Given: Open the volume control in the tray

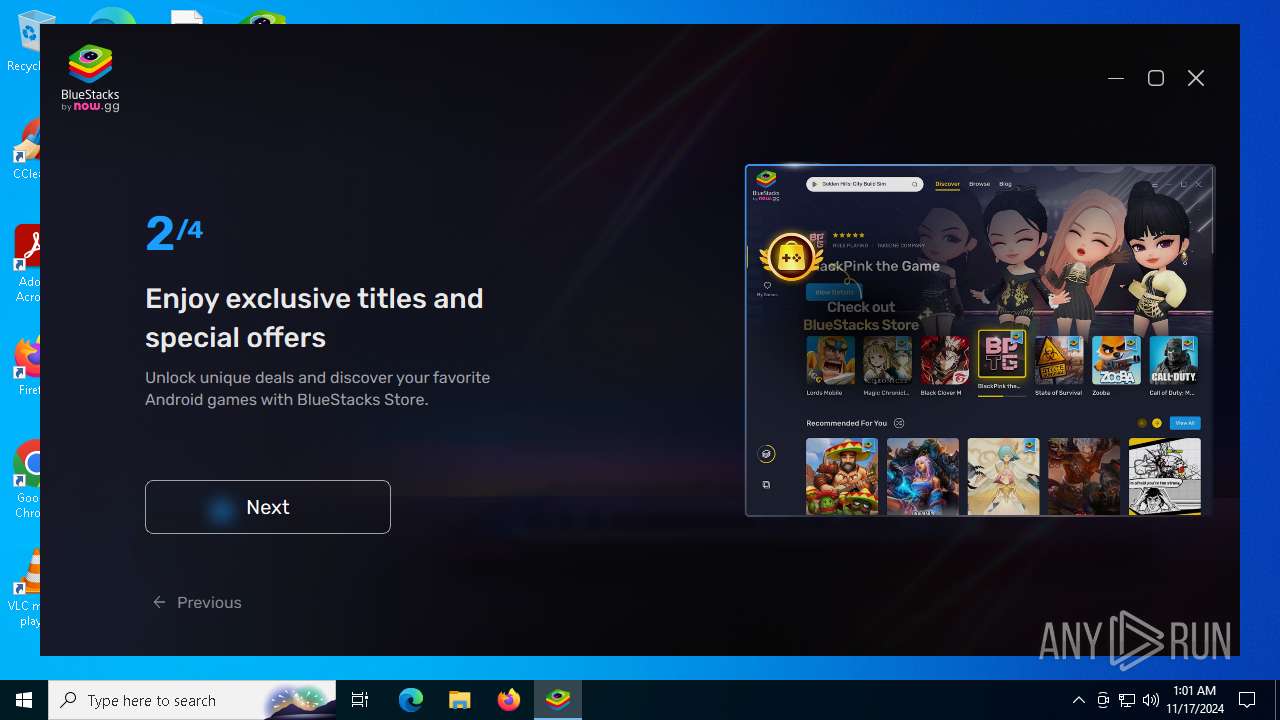Looking at the screenshot, I should click(x=1151, y=700).
